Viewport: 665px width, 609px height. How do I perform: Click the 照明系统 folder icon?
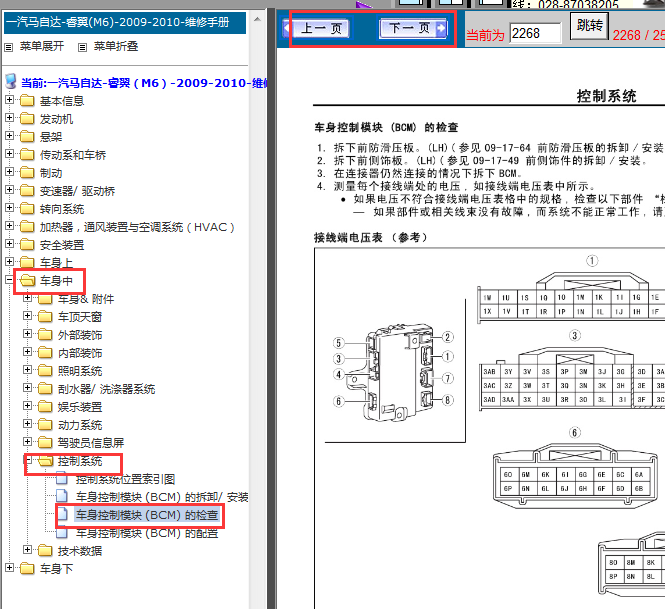click(x=45, y=371)
